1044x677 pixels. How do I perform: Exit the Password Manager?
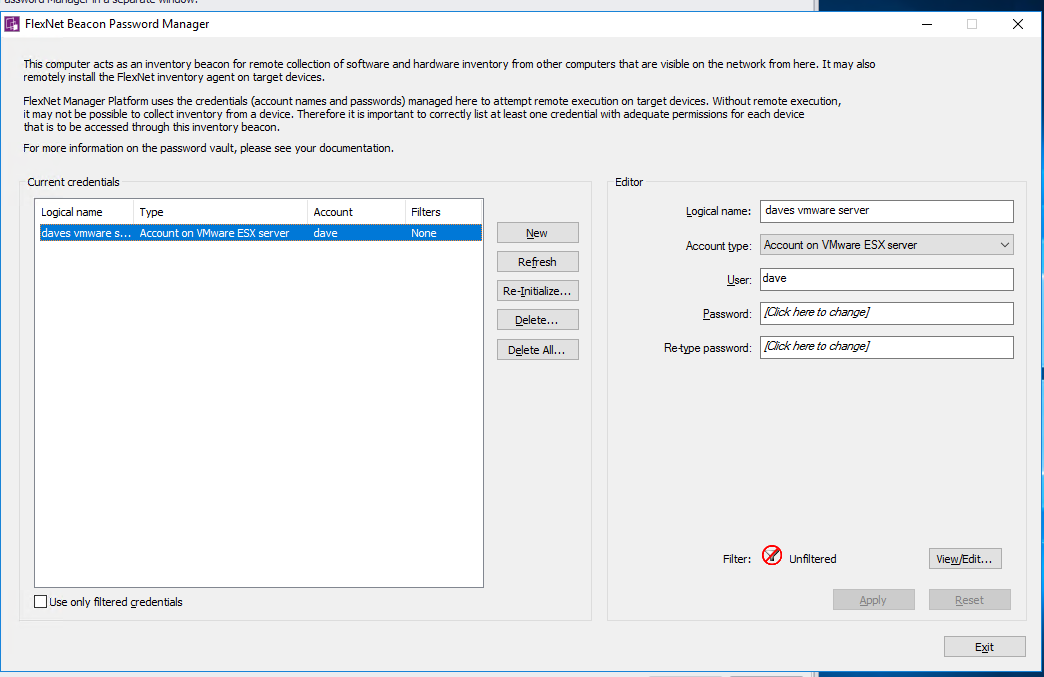pyautogui.click(x=984, y=647)
